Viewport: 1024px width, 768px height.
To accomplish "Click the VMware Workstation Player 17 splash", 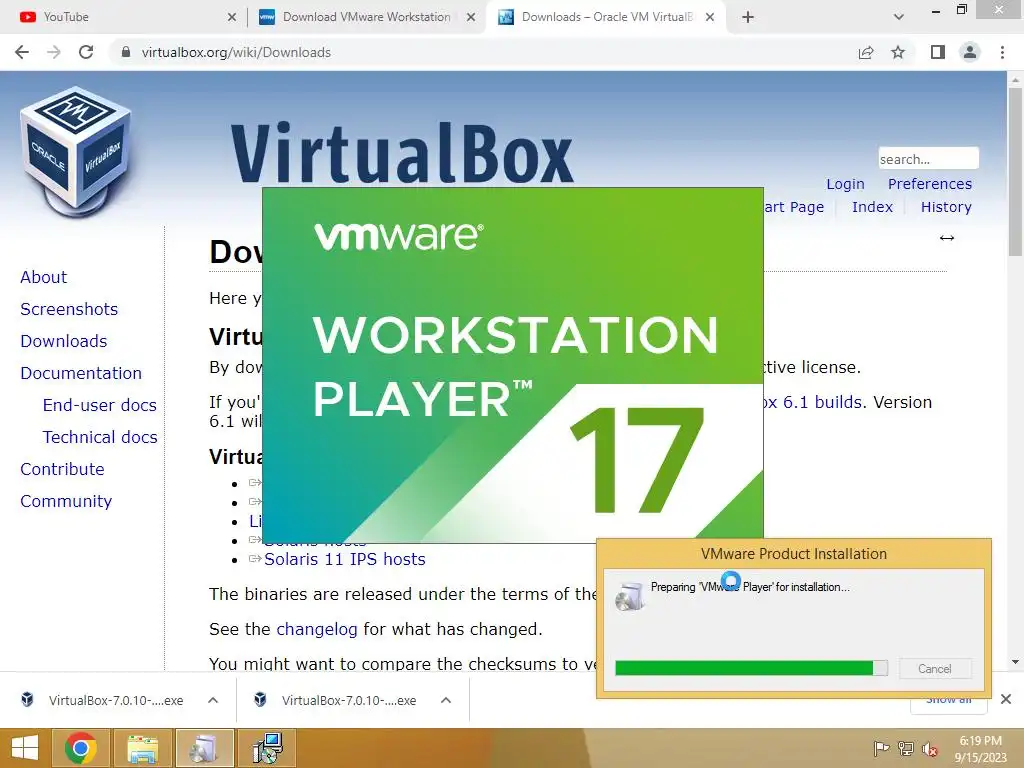I will [513, 364].
